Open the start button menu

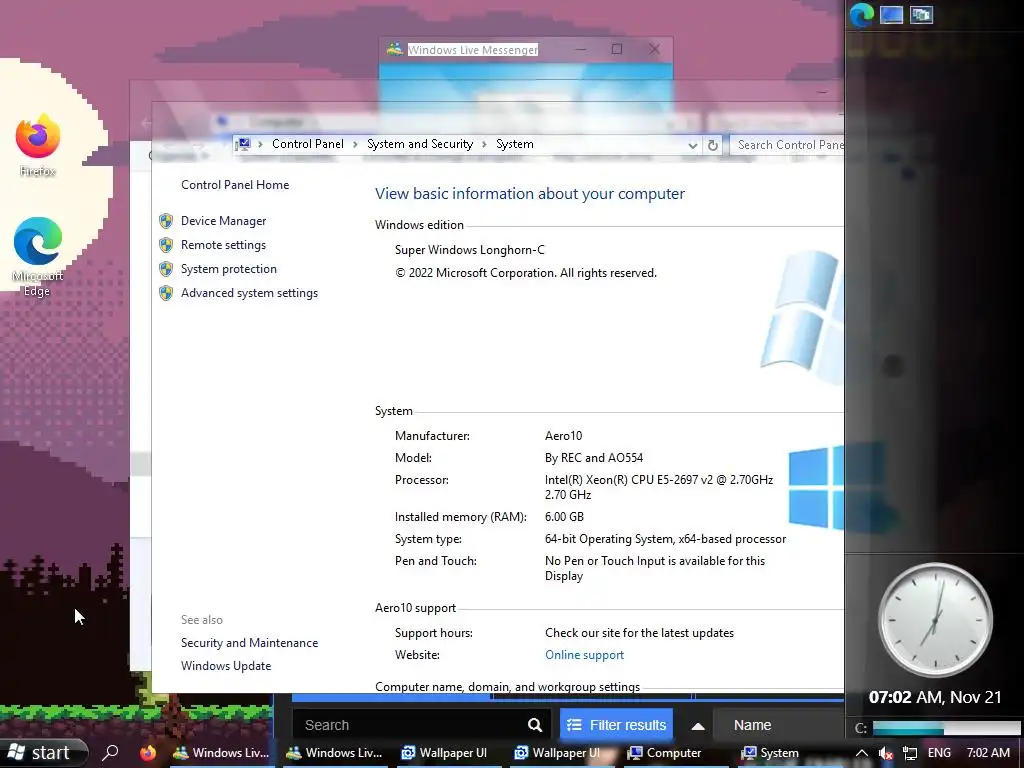[44, 753]
